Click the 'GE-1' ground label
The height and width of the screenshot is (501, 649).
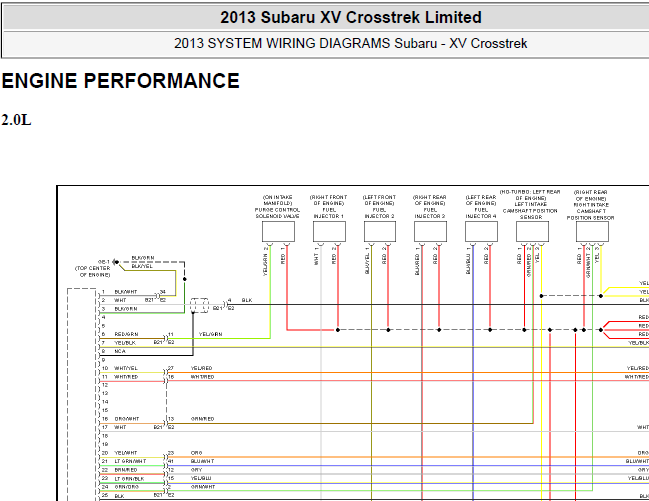(x=104, y=262)
